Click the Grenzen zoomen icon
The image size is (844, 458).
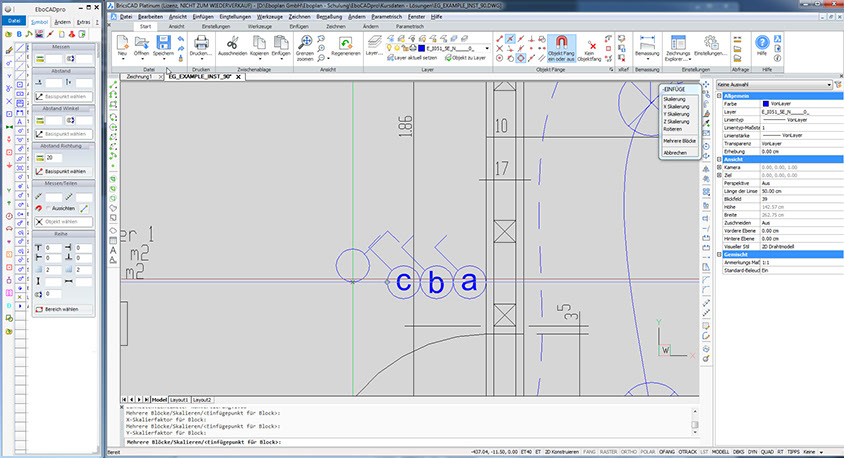pyautogui.click(x=304, y=43)
